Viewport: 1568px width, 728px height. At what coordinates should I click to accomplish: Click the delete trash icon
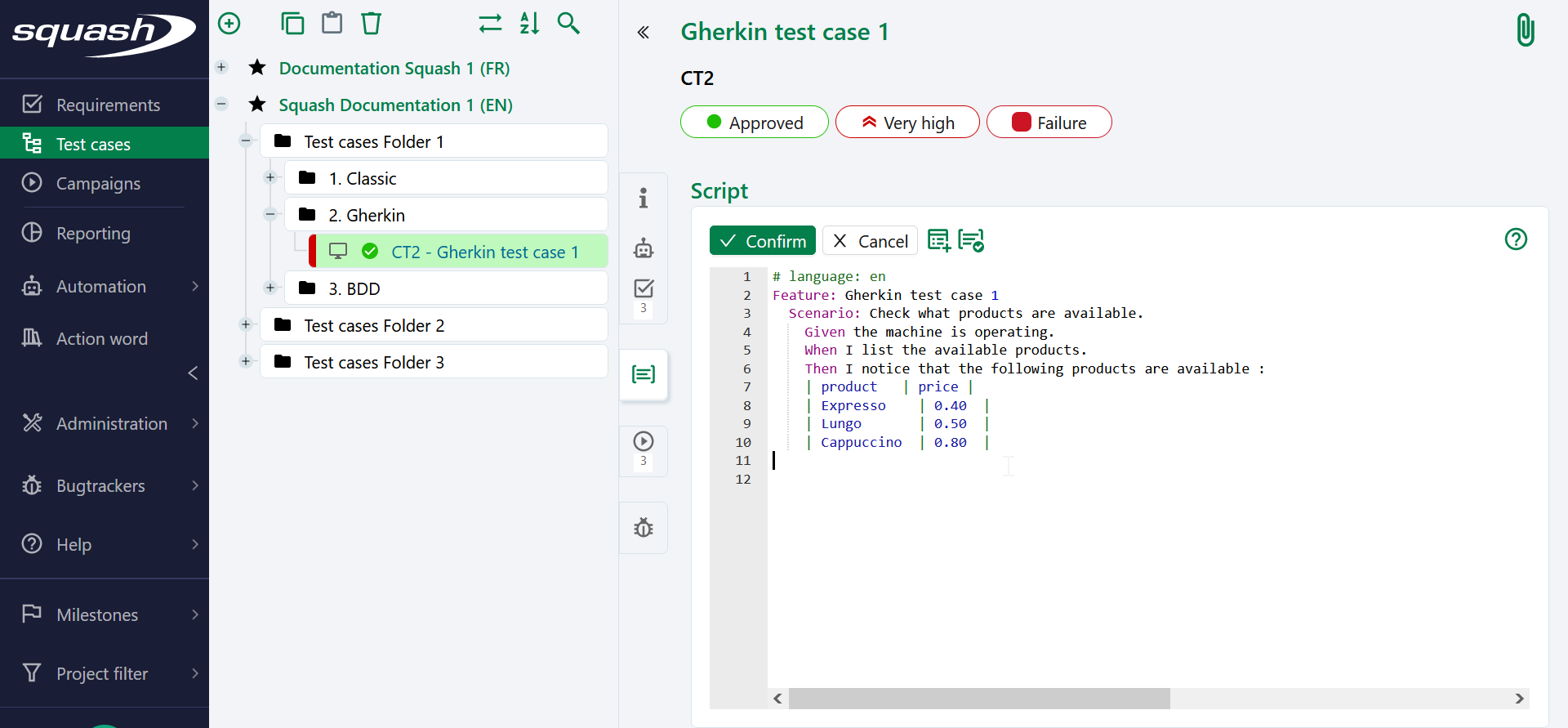[372, 24]
